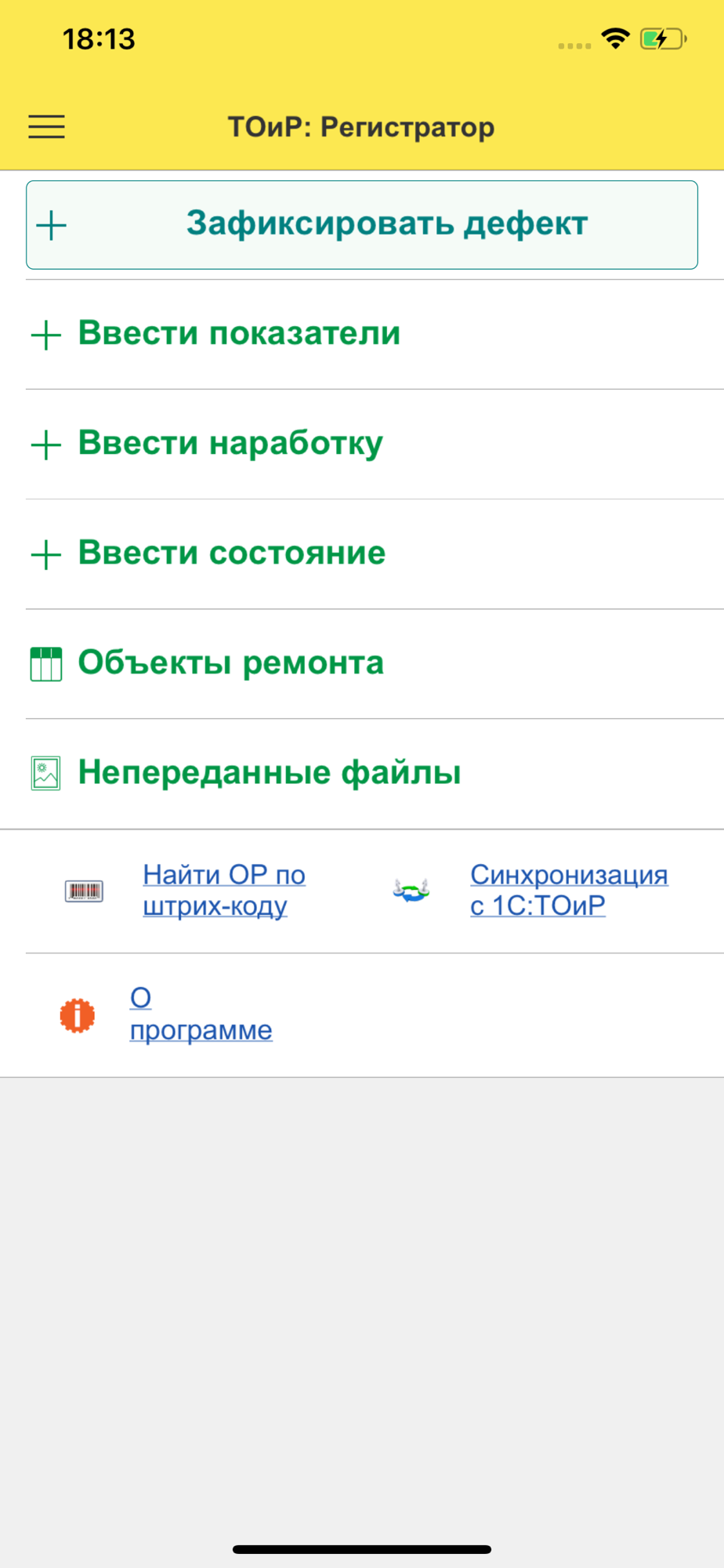Tap plus icon next to Ввести состояние
This screenshot has height=1568, width=724.
46,554
